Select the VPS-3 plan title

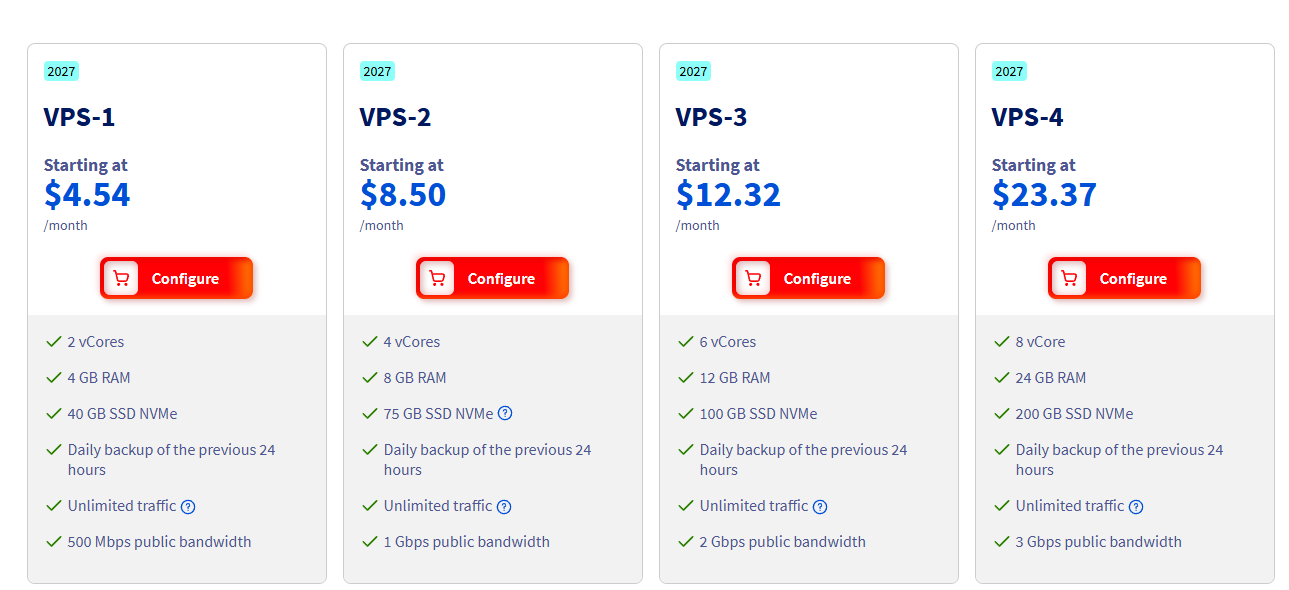point(711,117)
